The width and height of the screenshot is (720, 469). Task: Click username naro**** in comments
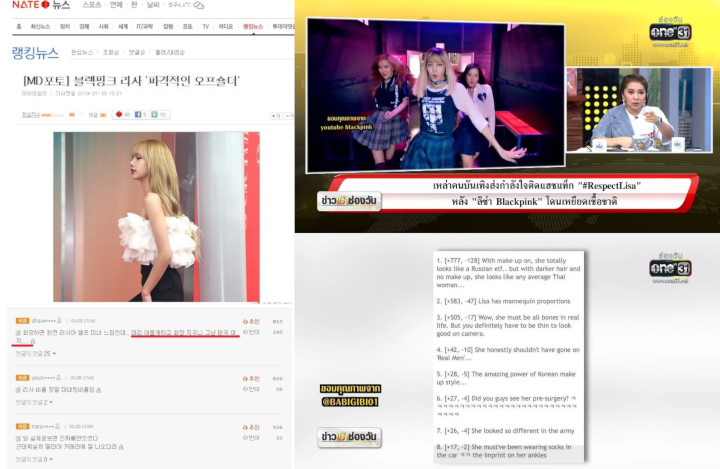[x=43, y=427]
